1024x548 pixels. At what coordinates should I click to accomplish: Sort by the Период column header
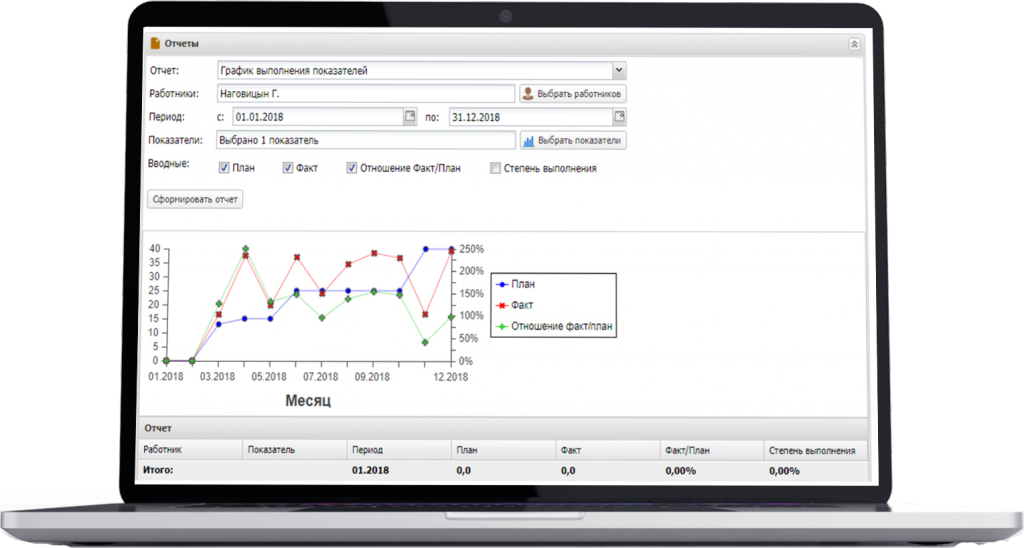[399, 449]
